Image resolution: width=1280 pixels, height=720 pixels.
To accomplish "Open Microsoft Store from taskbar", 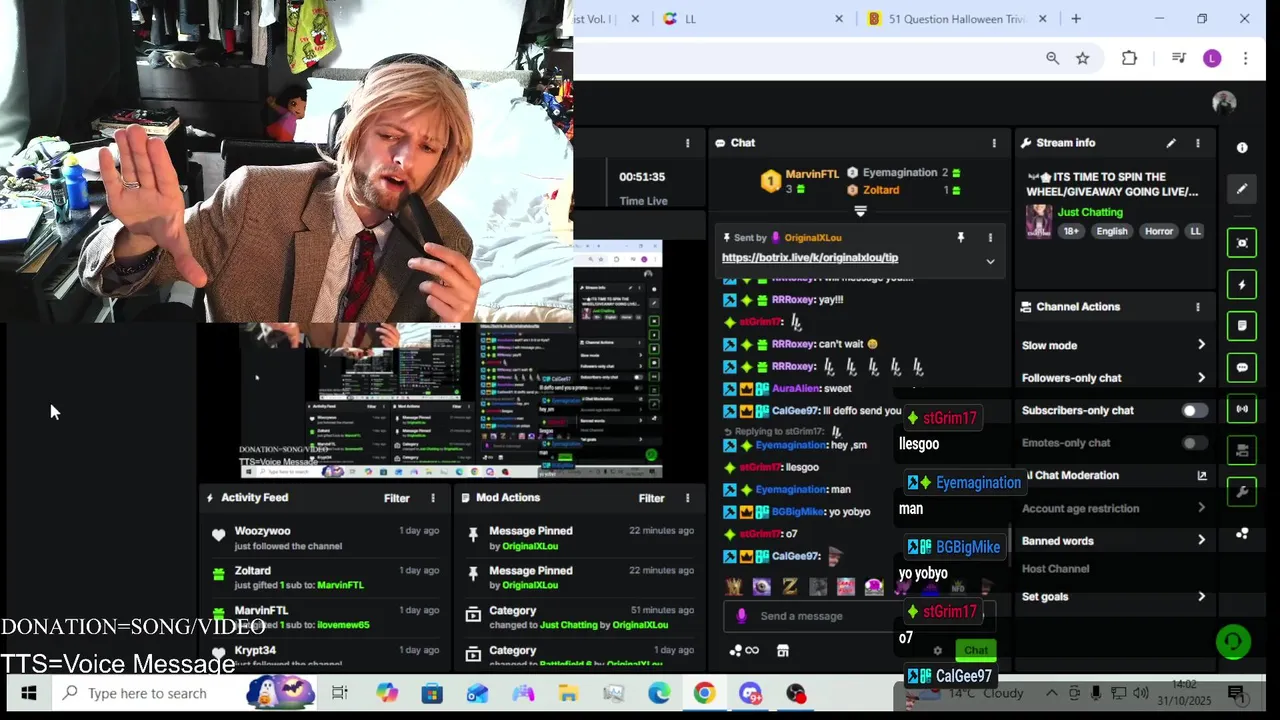I will pyautogui.click(x=432, y=693).
